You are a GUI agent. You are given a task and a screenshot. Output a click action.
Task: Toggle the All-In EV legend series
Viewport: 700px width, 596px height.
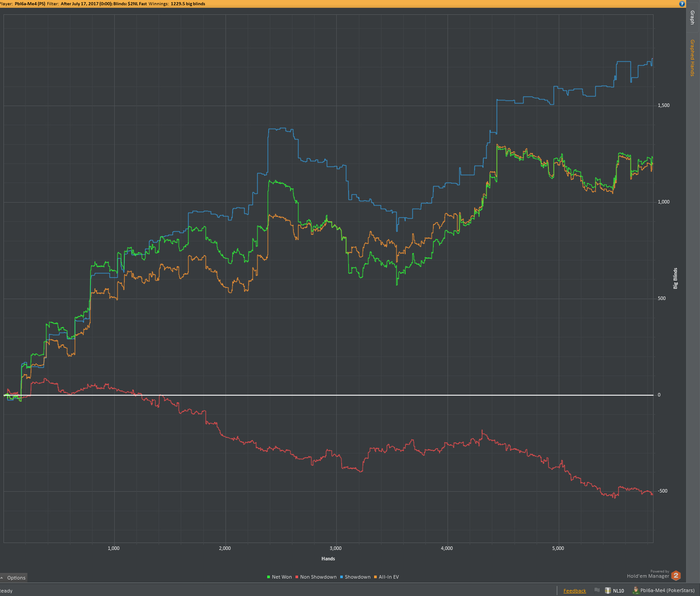(x=387, y=577)
